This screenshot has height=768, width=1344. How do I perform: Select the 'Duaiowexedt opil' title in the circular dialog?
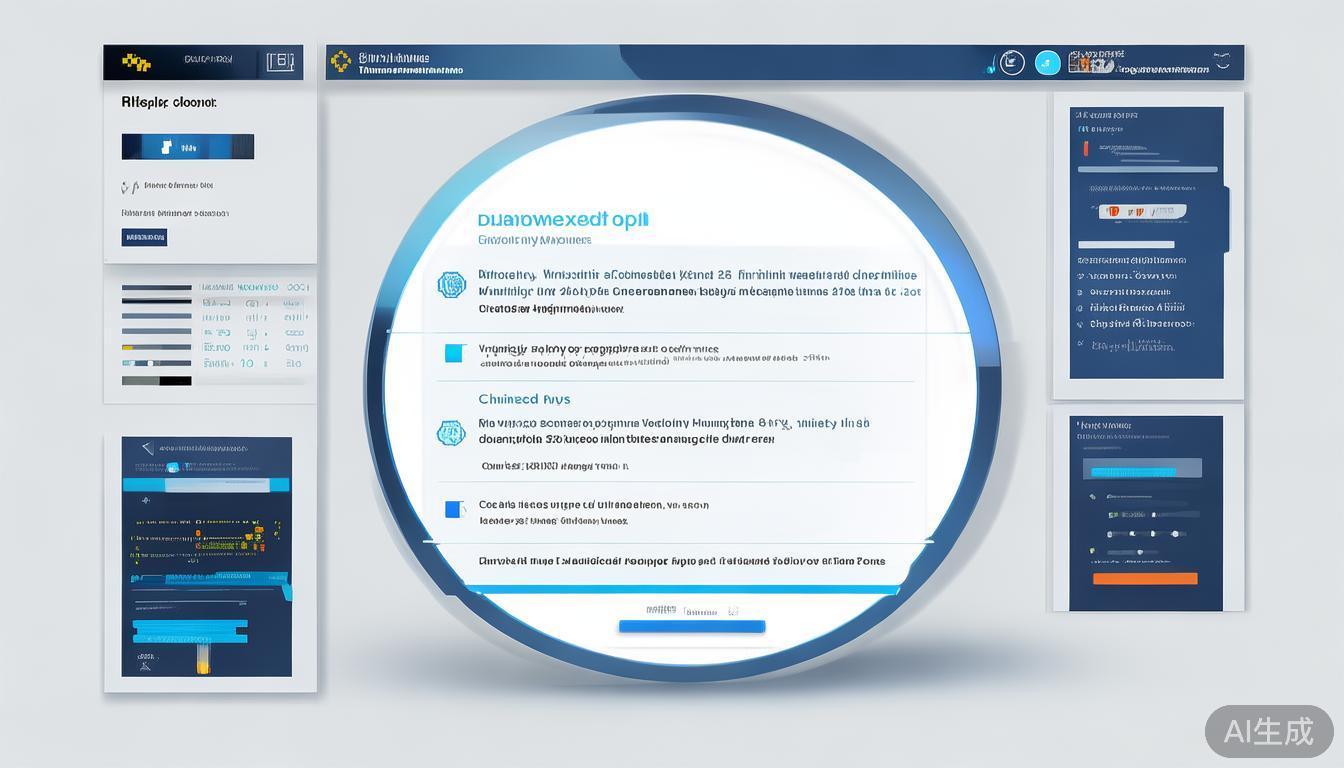pos(564,219)
